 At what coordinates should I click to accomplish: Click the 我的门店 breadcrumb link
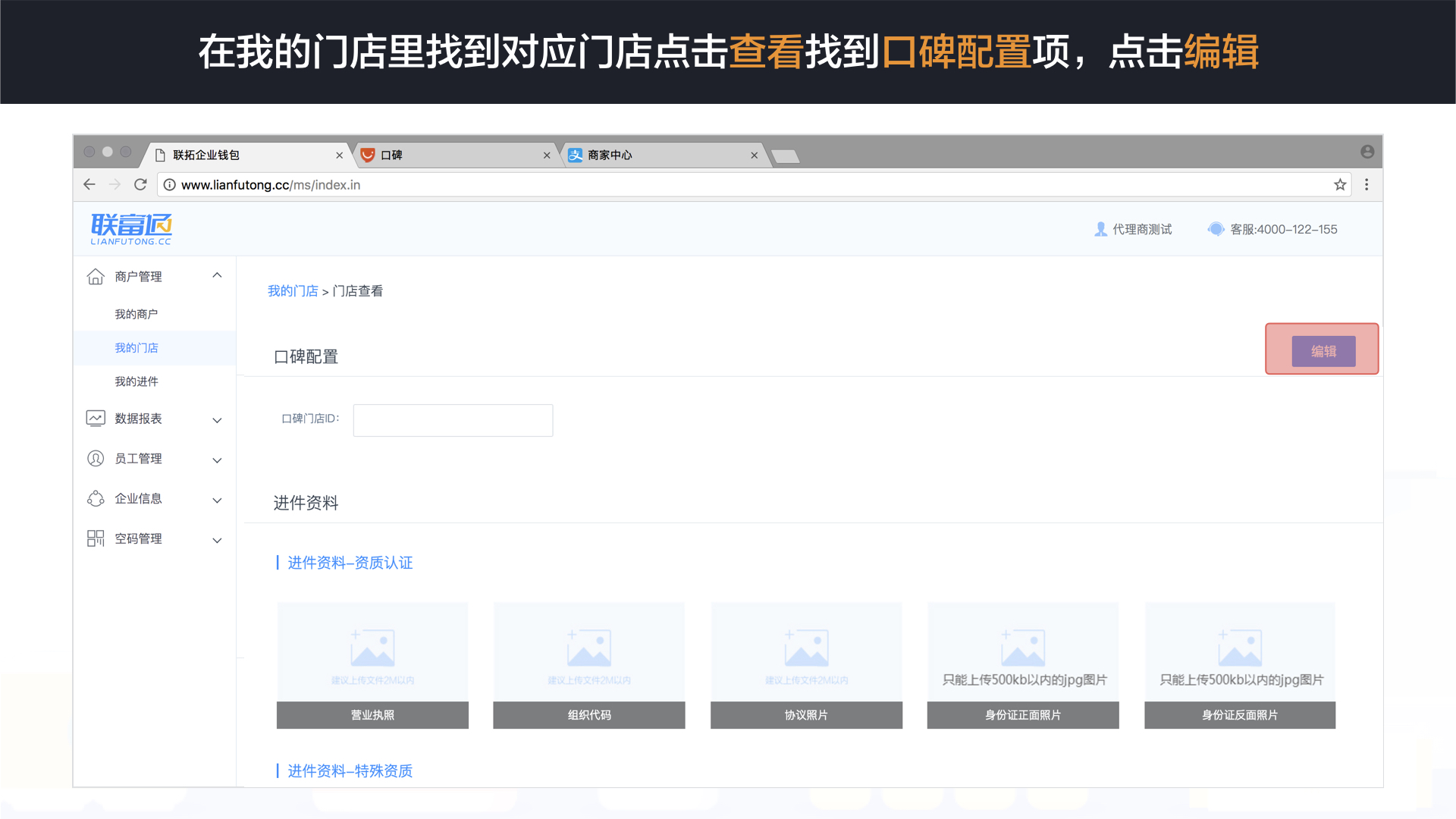293,291
